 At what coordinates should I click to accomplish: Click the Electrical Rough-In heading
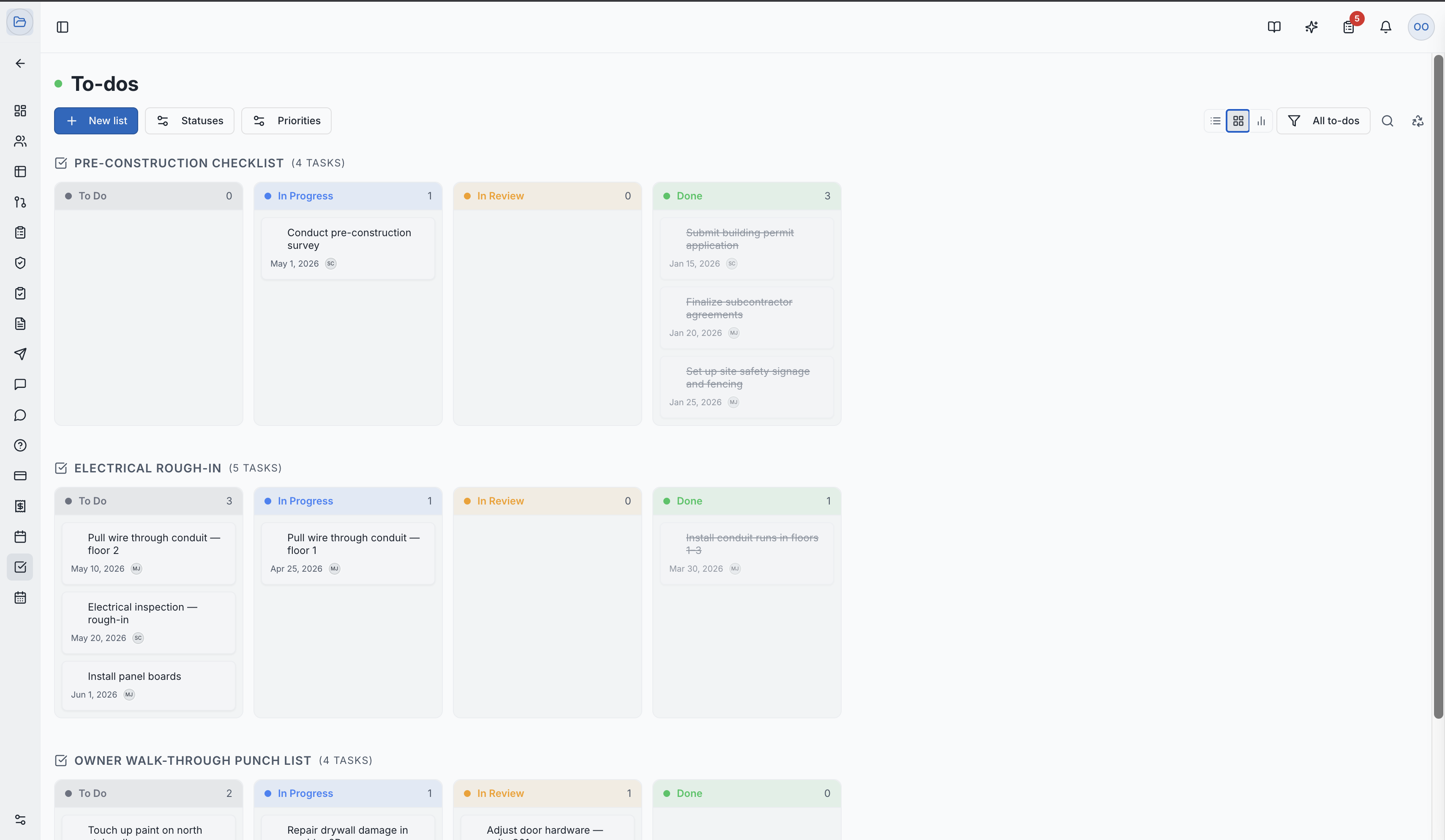pos(148,469)
